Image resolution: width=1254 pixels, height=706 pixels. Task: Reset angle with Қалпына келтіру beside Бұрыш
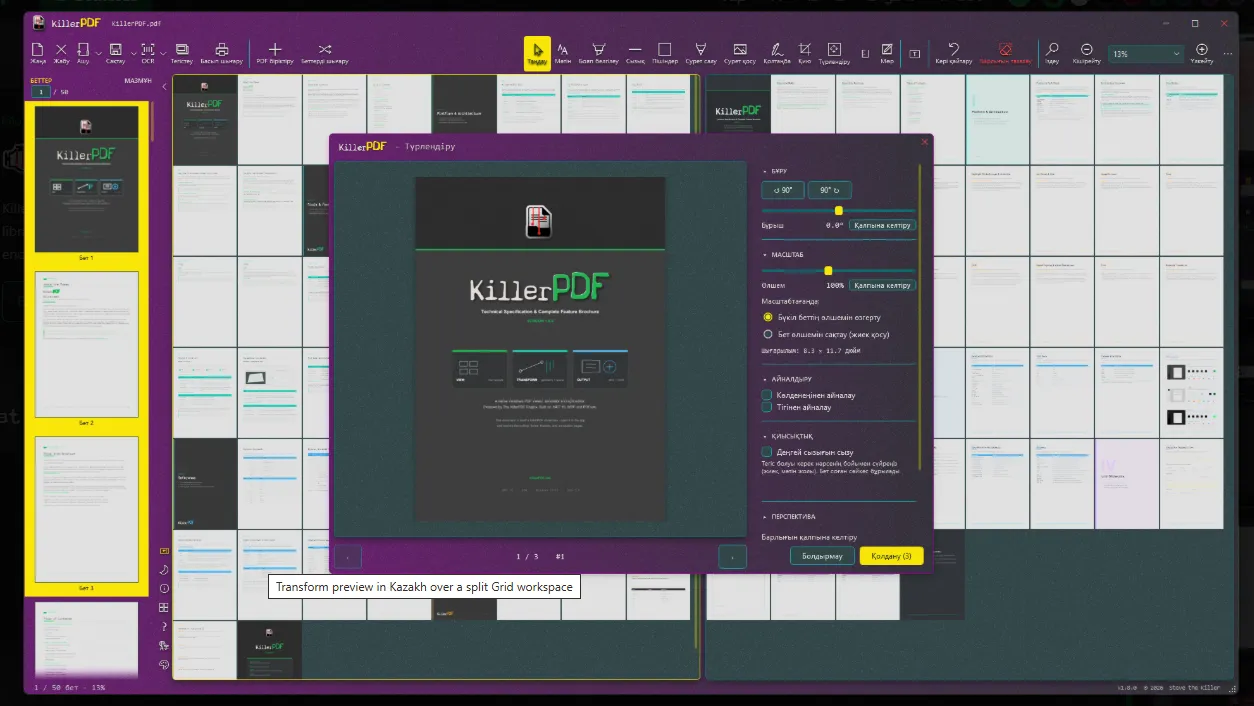point(882,226)
